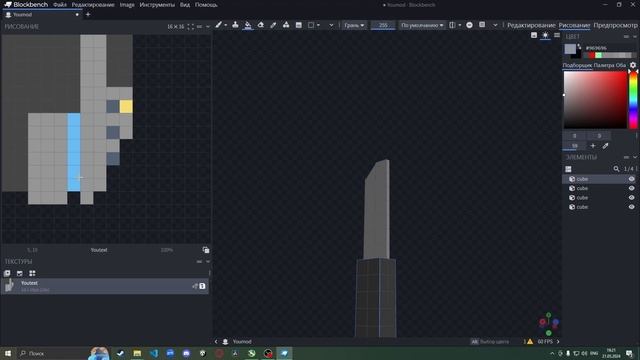
Task: Click the four-squares icon in Textures panel
Action: click(32, 273)
